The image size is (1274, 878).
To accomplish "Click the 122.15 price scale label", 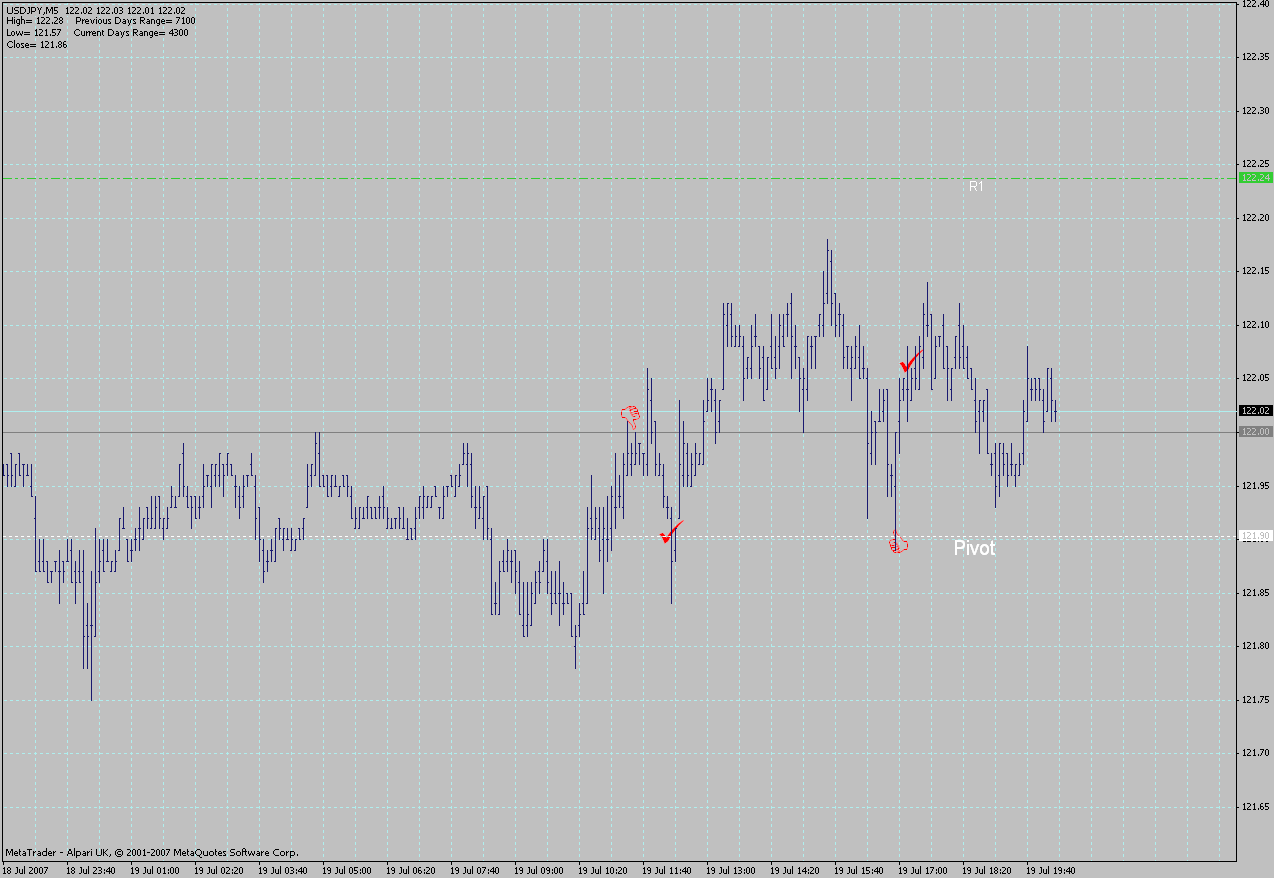I will [x=1256, y=271].
